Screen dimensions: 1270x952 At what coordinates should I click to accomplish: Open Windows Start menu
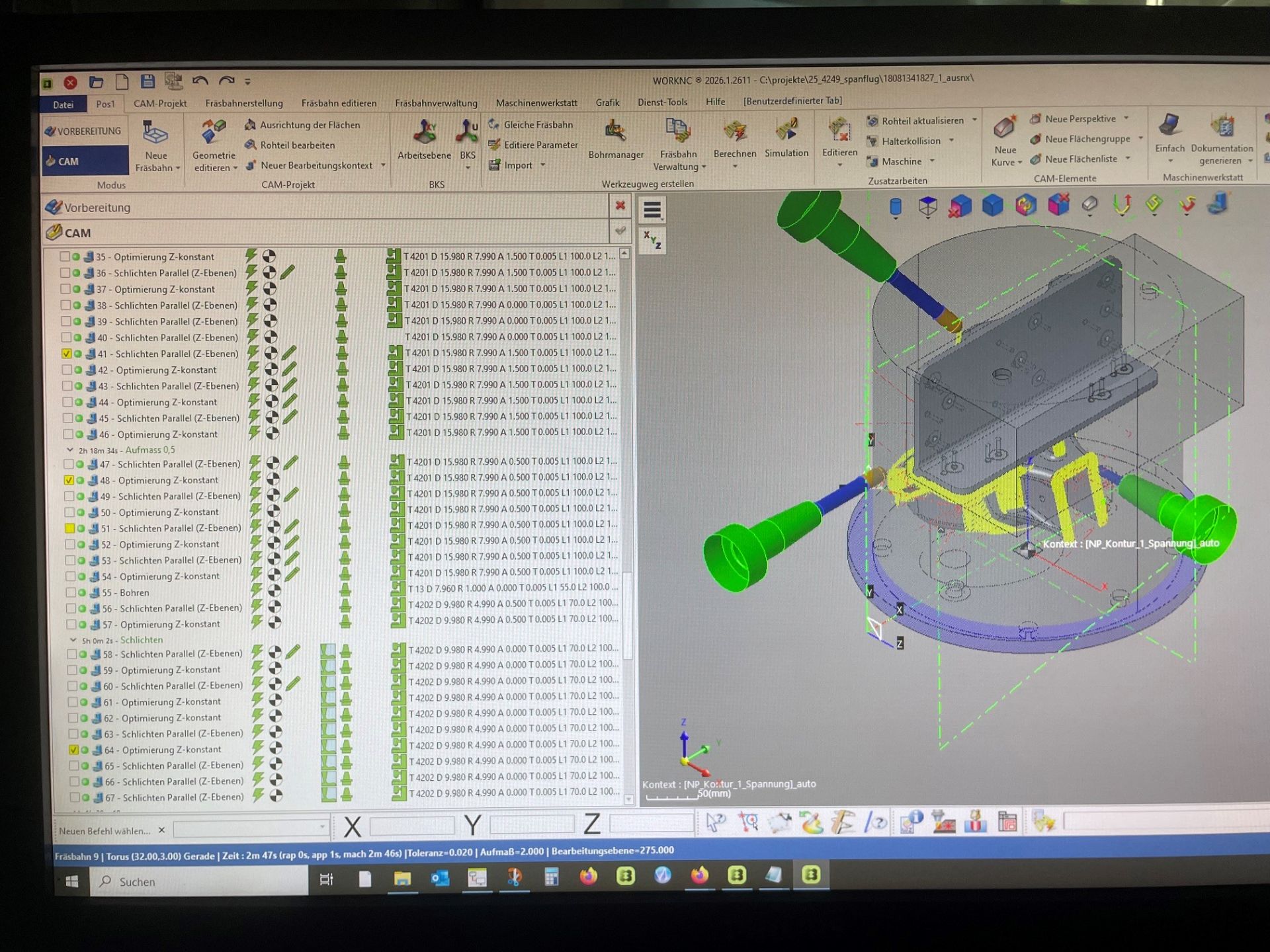(x=72, y=881)
